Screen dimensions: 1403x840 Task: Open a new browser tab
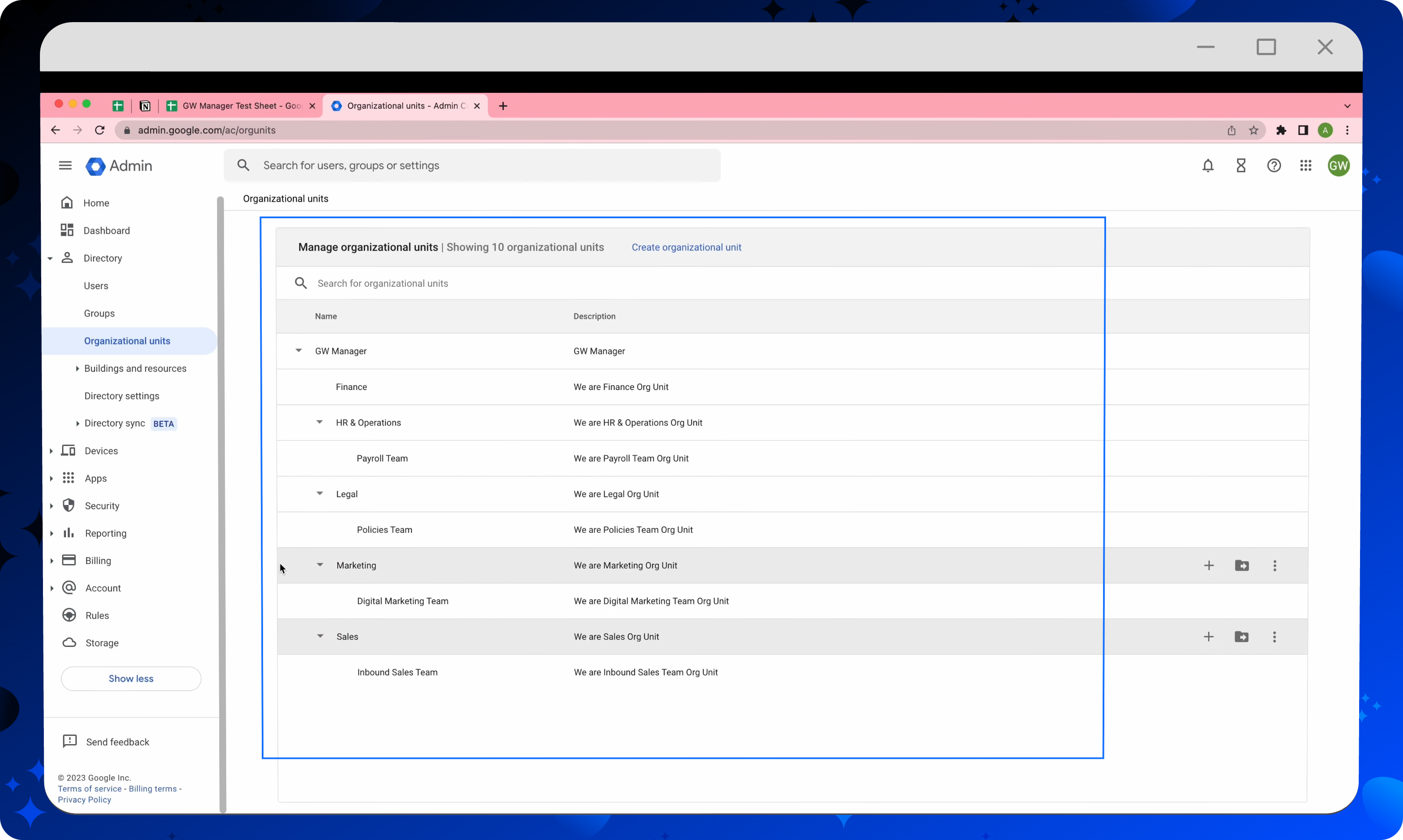[x=503, y=106]
